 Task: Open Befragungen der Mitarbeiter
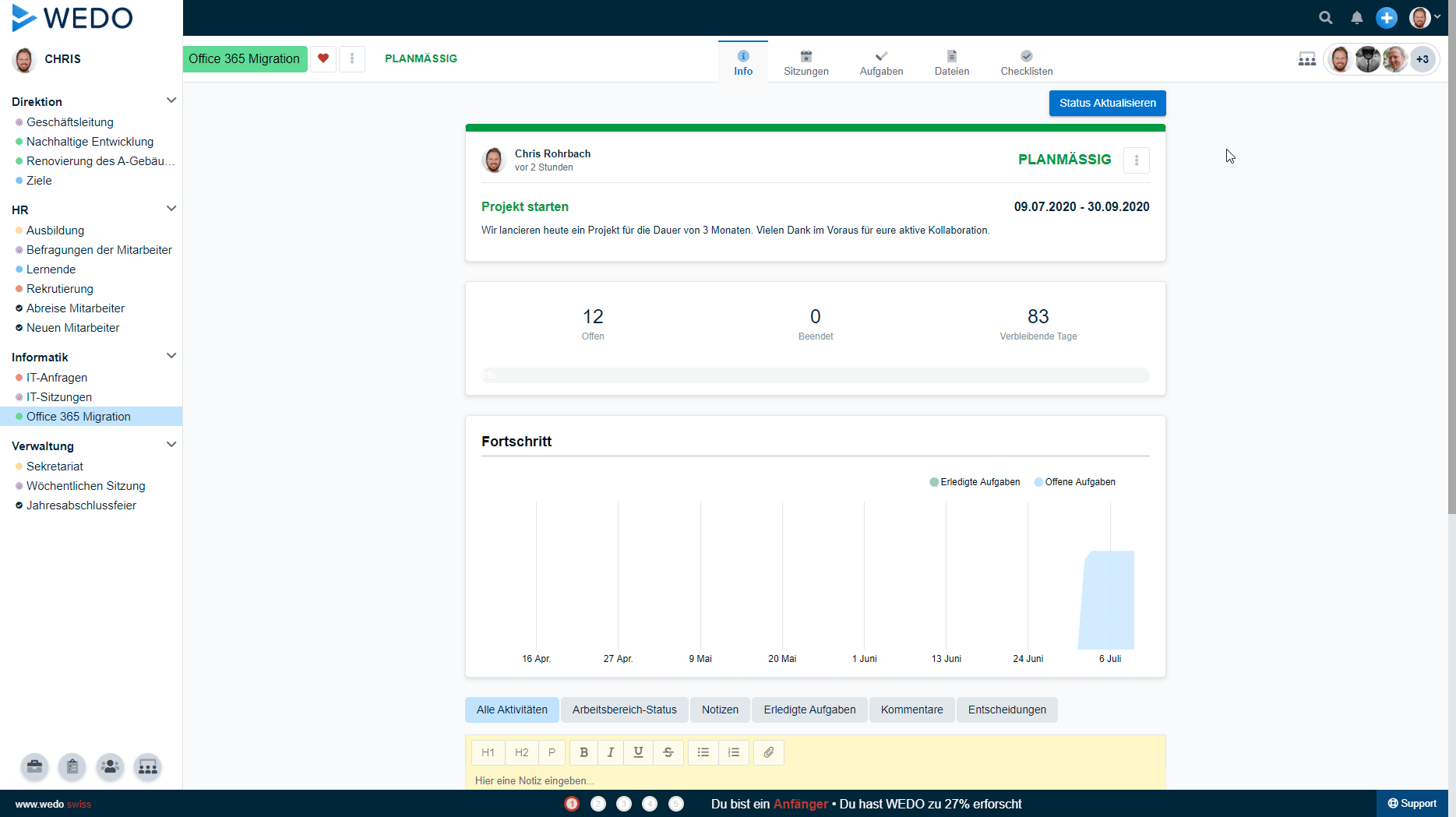pyautogui.click(x=99, y=250)
